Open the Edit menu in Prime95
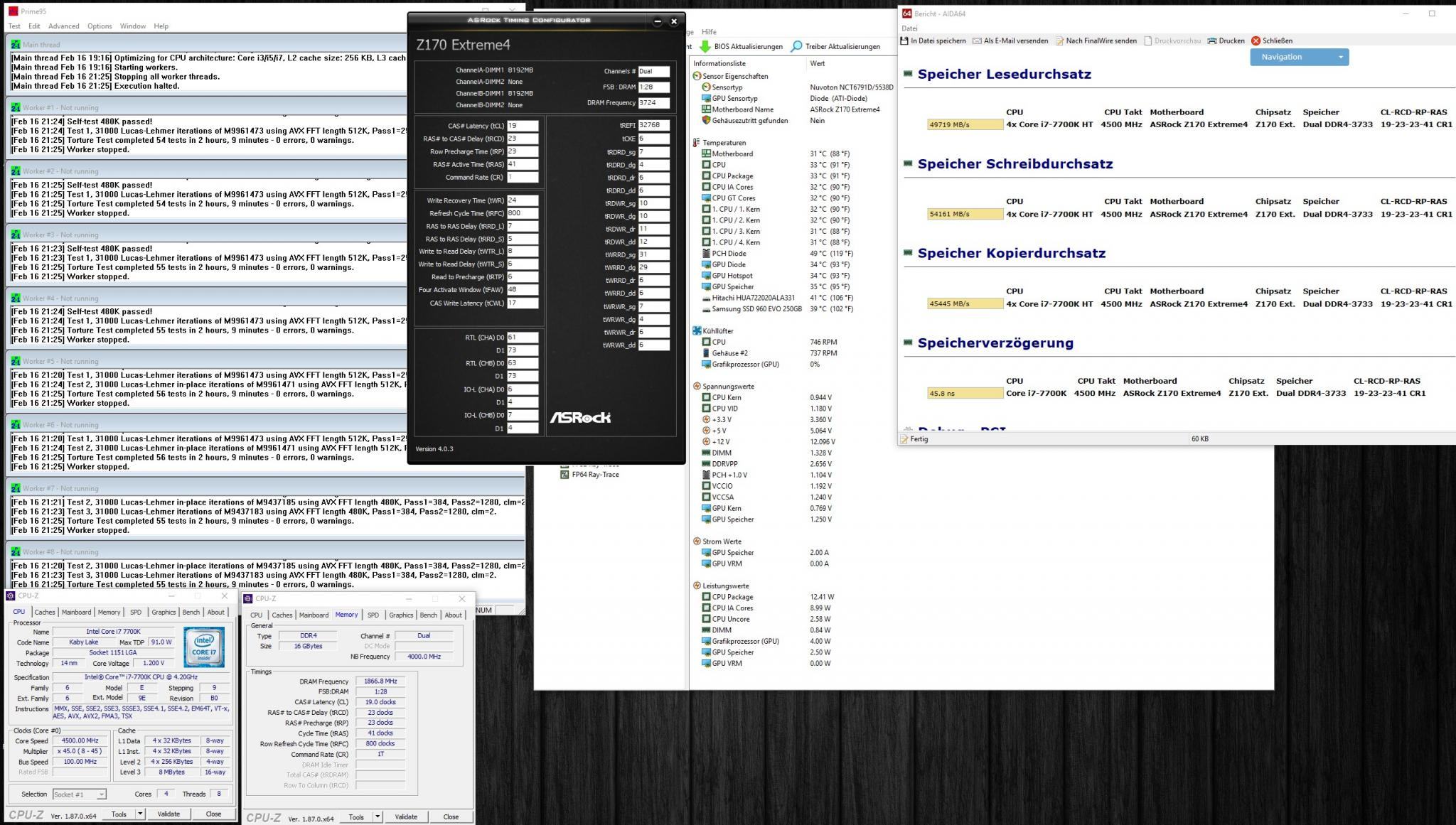Viewport: 1456px width, 825px height. pyautogui.click(x=34, y=26)
